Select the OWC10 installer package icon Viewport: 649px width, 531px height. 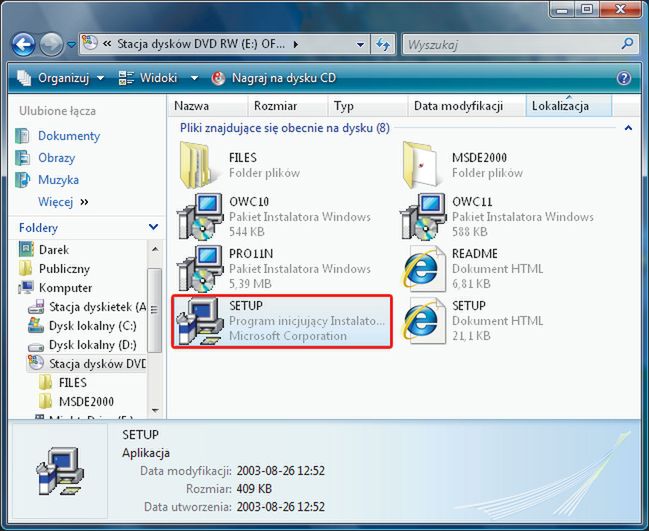[x=200, y=216]
